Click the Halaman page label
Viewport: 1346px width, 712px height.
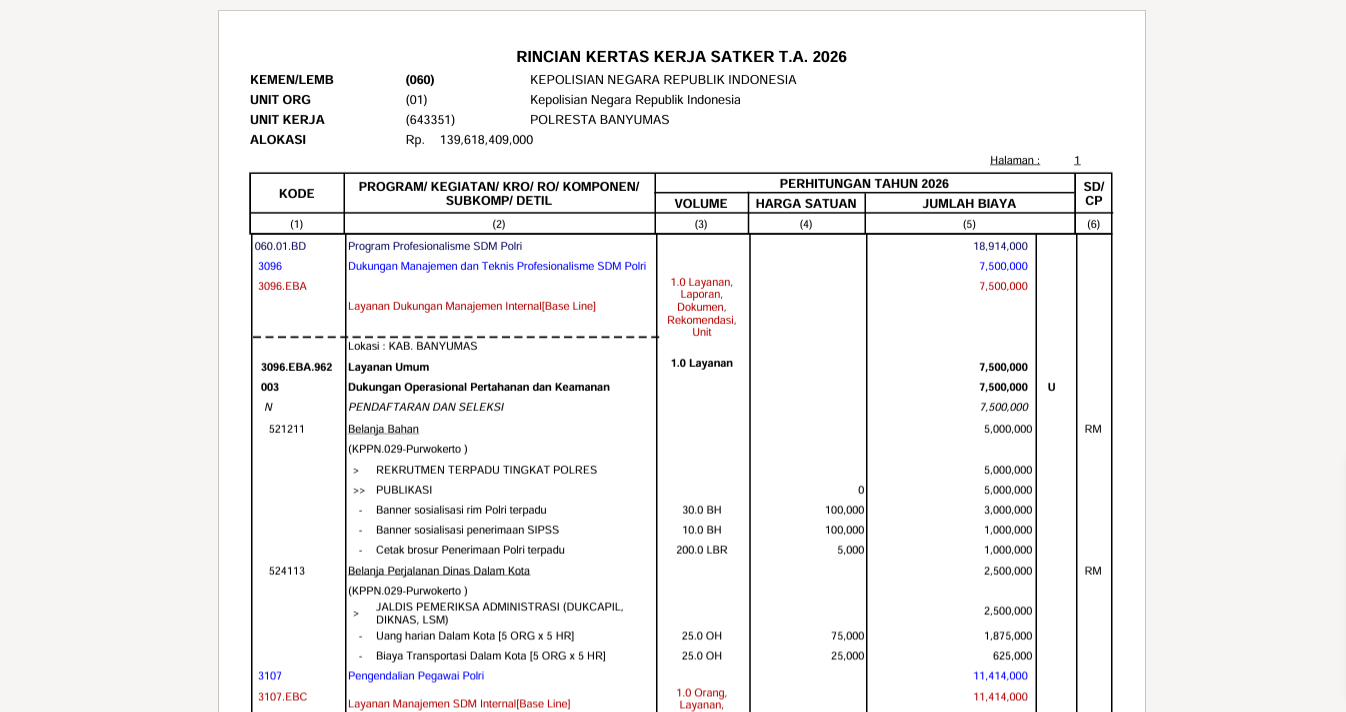(x=1015, y=160)
